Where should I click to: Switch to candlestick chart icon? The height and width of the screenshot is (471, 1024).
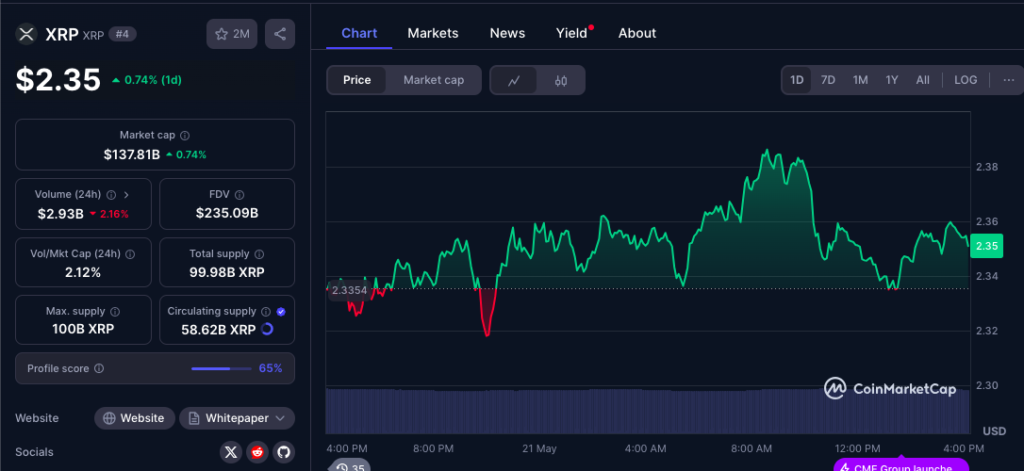click(561, 80)
